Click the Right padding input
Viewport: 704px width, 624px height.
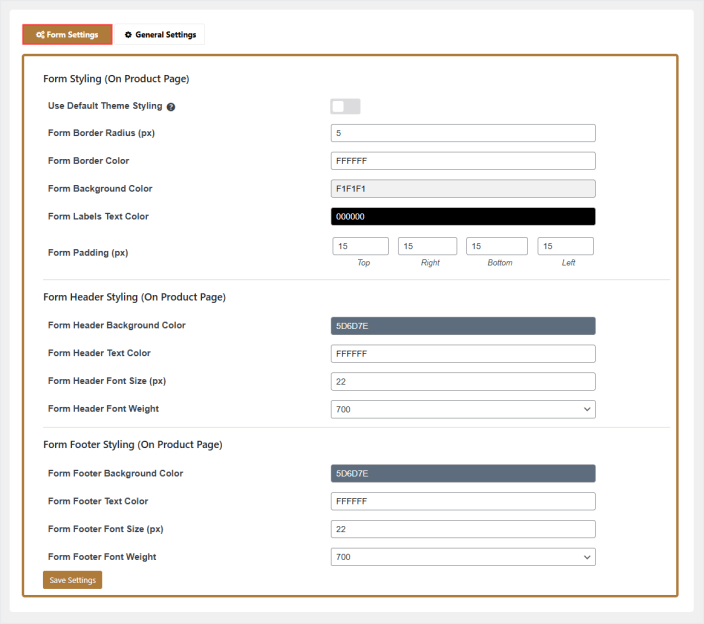click(x=427, y=246)
